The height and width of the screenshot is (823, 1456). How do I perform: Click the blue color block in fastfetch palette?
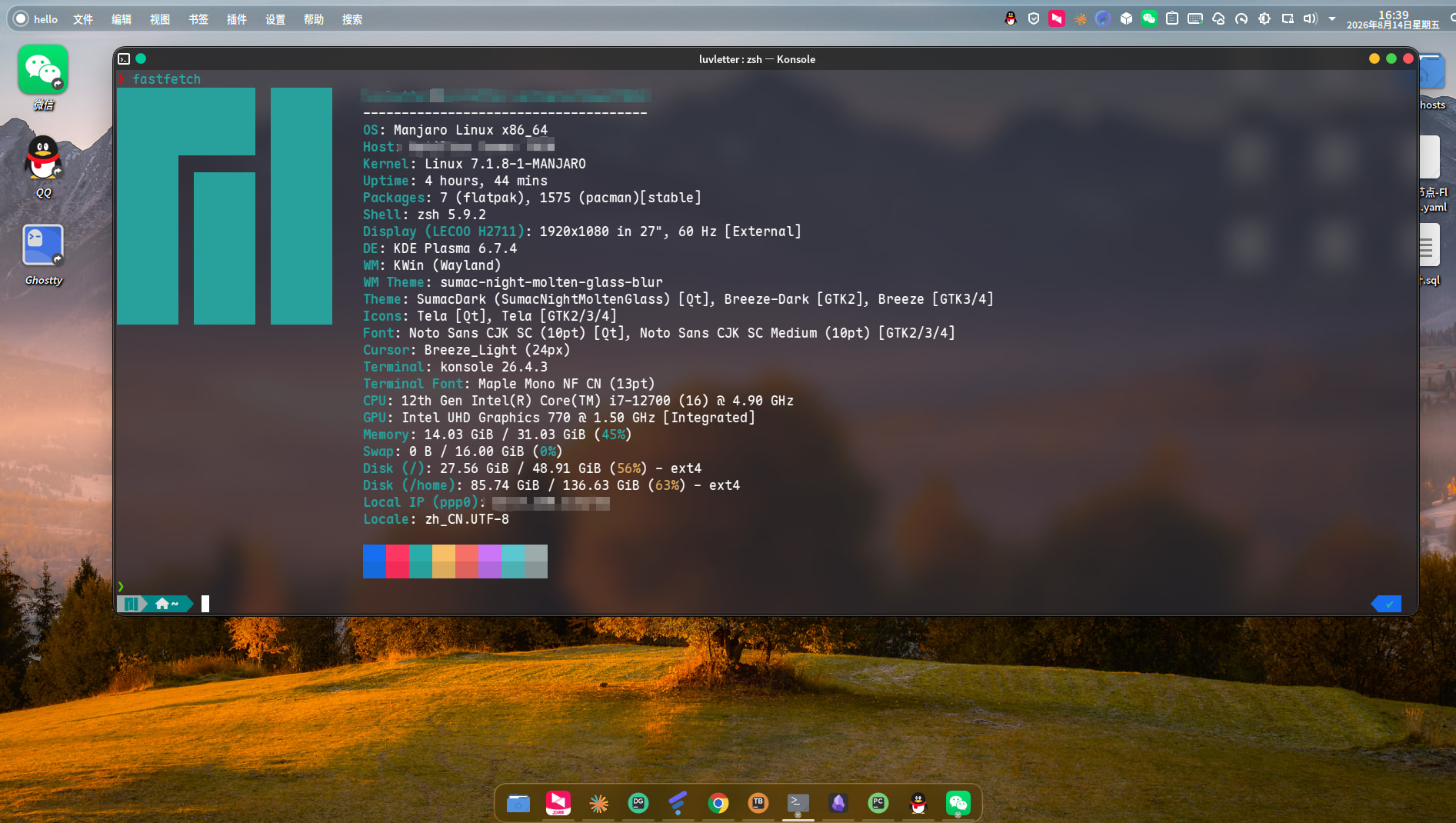tap(375, 561)
